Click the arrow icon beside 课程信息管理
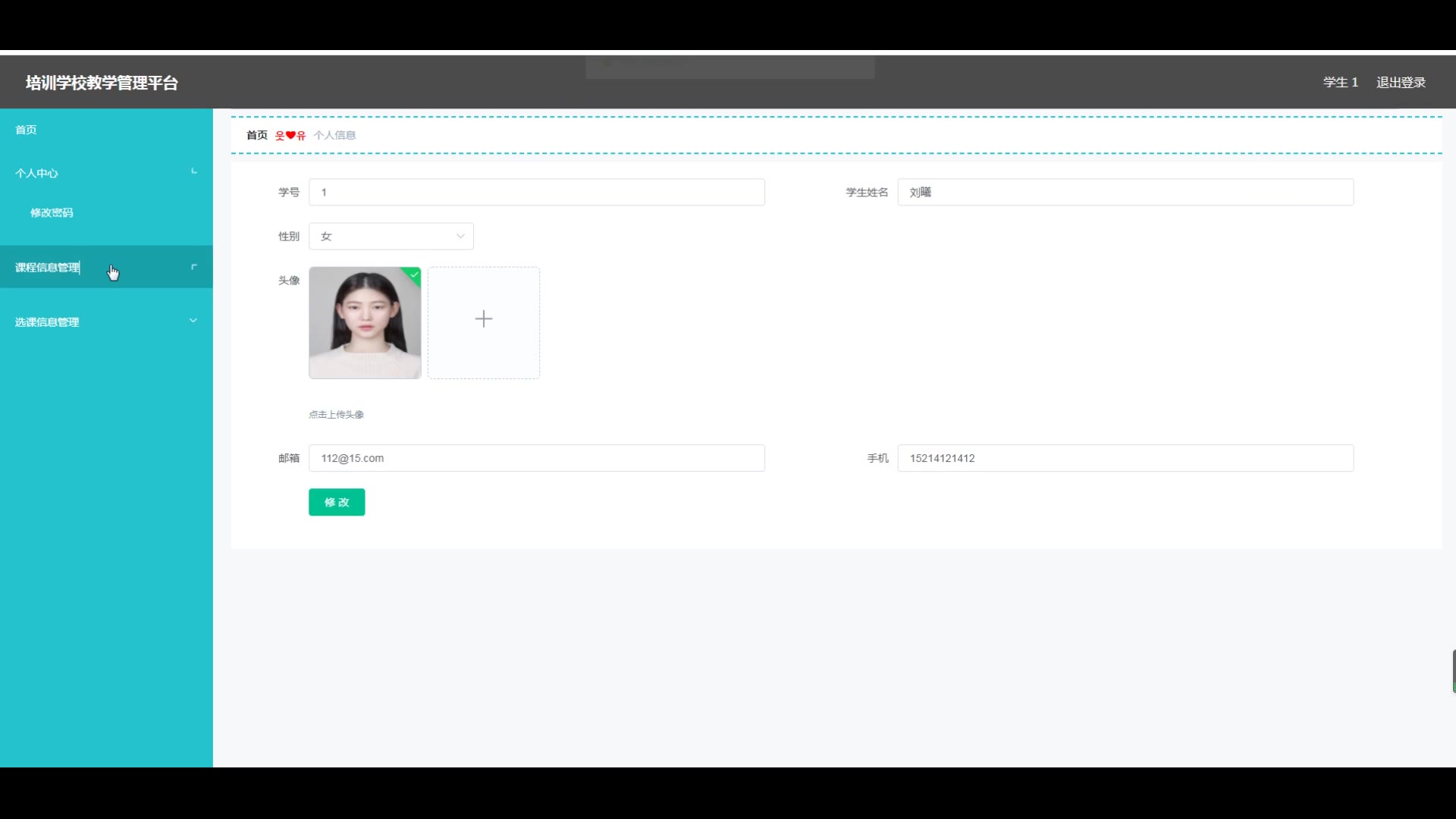Image resolution: width=1456 pixels, height=819 pixels. (x=194, y=267)
